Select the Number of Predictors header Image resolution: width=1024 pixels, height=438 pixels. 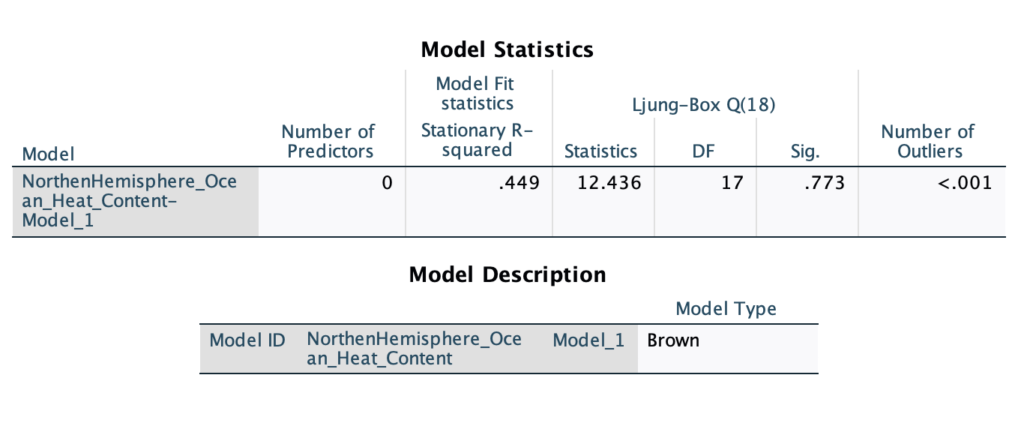pyautogui.click(x=330, y=142)
